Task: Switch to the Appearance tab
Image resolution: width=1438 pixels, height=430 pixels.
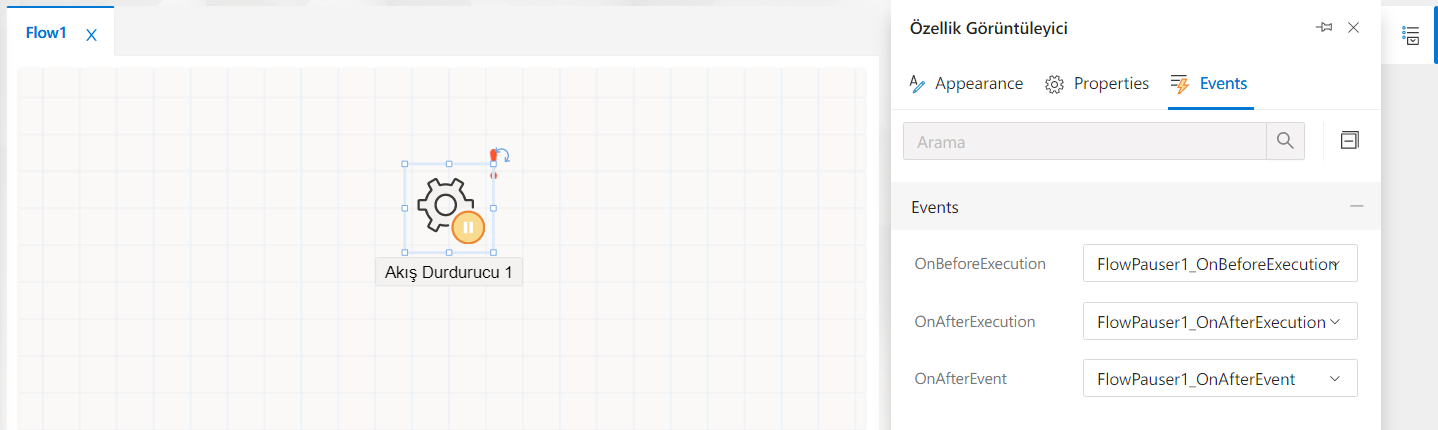Action: 966,84
